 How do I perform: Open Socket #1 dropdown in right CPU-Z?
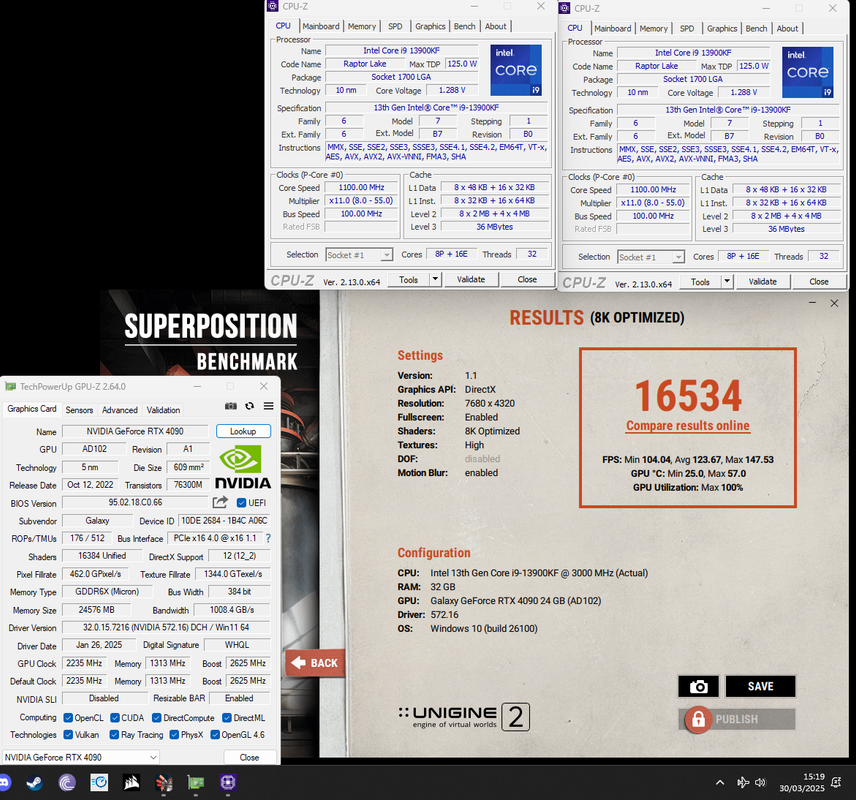(651, 257)
